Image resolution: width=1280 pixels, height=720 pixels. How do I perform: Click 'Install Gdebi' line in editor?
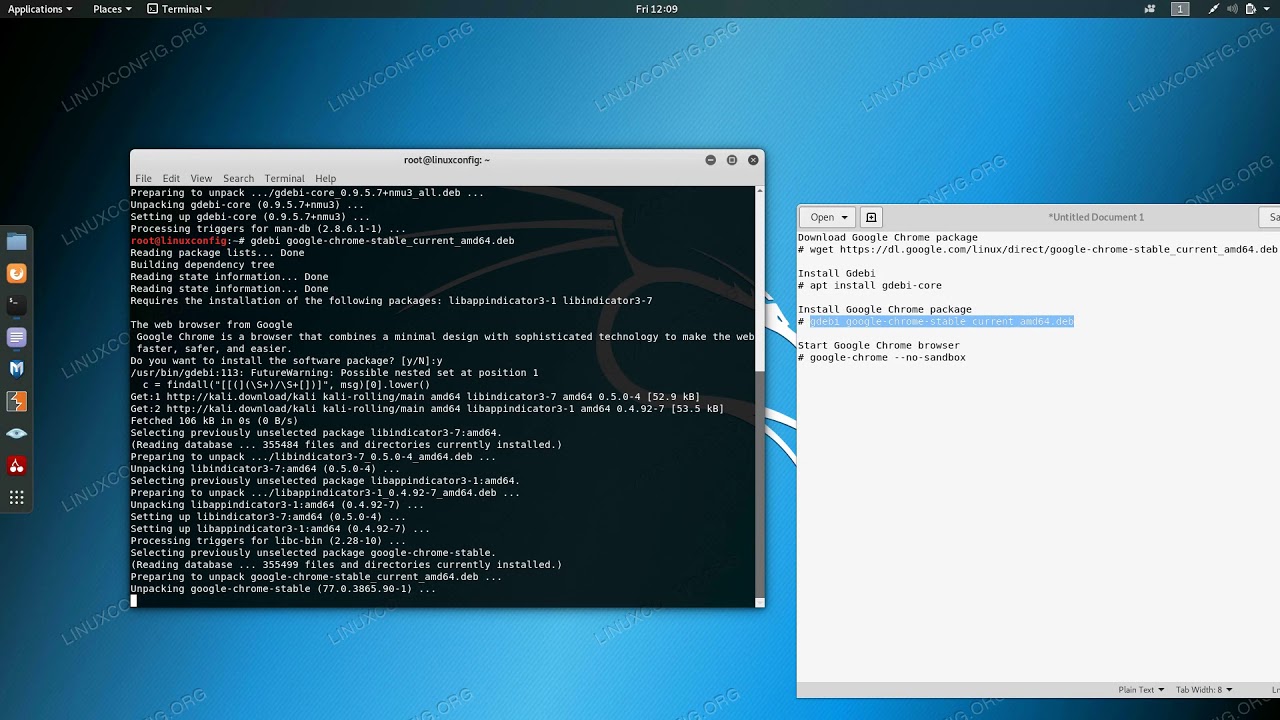pos(837,274)
